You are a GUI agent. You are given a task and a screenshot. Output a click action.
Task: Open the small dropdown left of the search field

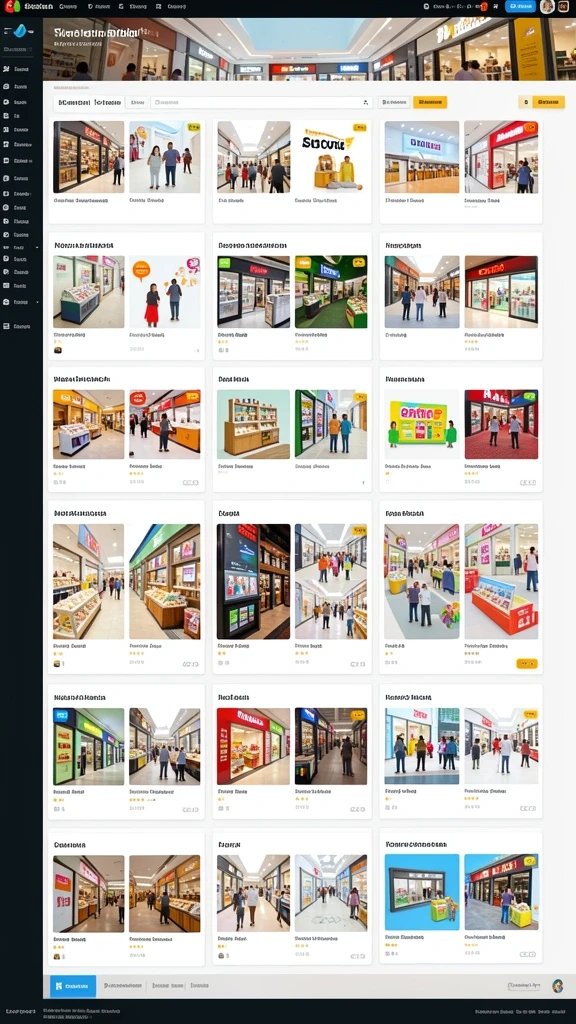[137, 103]
